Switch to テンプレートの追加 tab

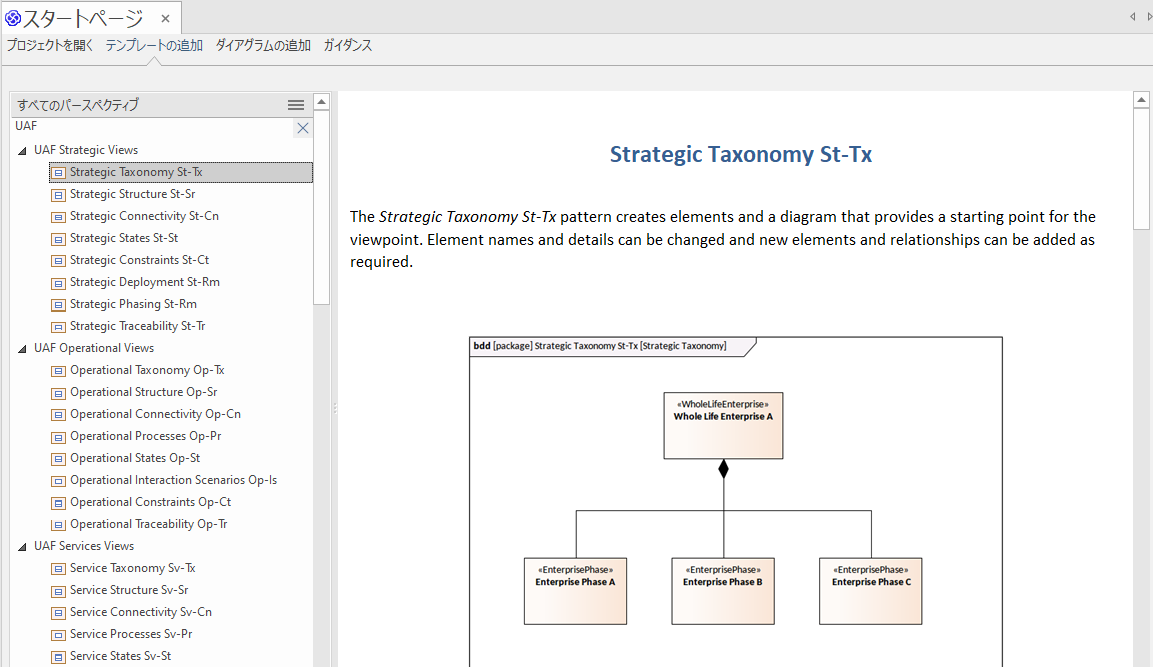(154, 46)
